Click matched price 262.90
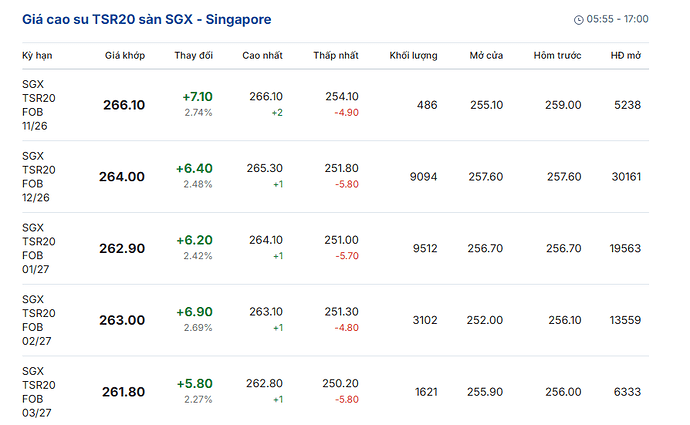Viewport: 690px width, 425px height. point(122,249)
